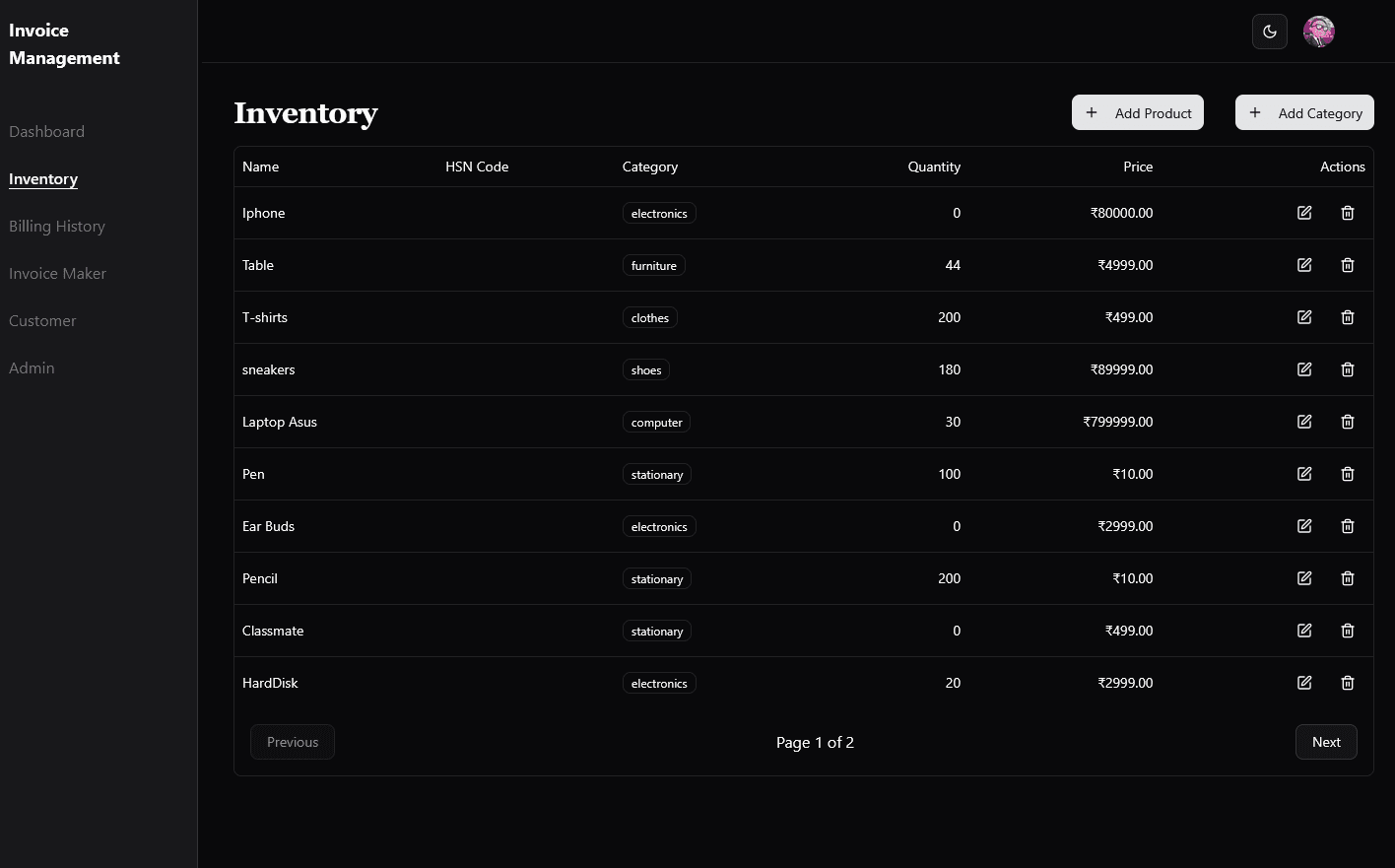Edit the Pen product entry
Screen dimensions: 1395x868
[x=1304, y=474]
